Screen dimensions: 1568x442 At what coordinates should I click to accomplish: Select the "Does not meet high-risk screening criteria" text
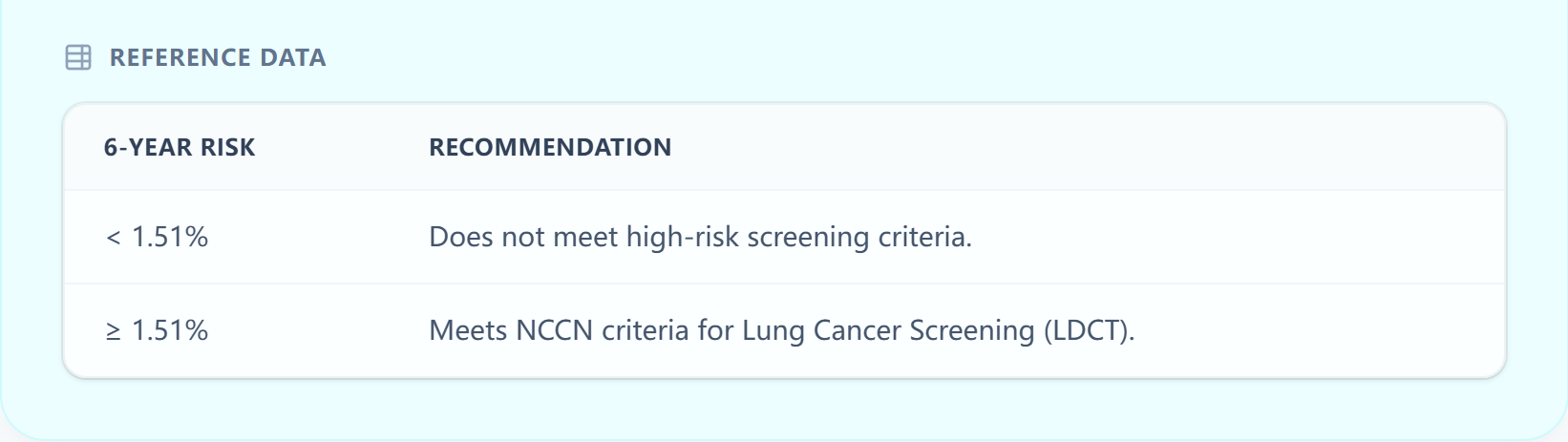click(700, 237)
